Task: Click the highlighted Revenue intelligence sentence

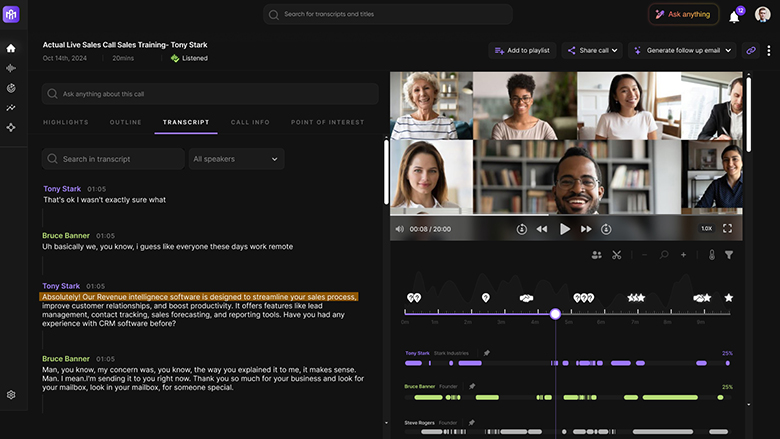Action: (x=199, y=297)
